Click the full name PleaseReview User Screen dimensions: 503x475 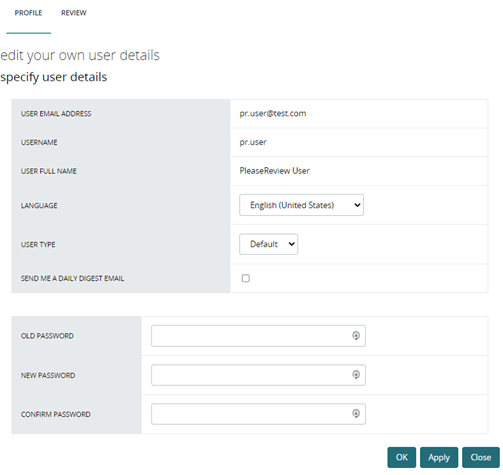click(275, 171)
